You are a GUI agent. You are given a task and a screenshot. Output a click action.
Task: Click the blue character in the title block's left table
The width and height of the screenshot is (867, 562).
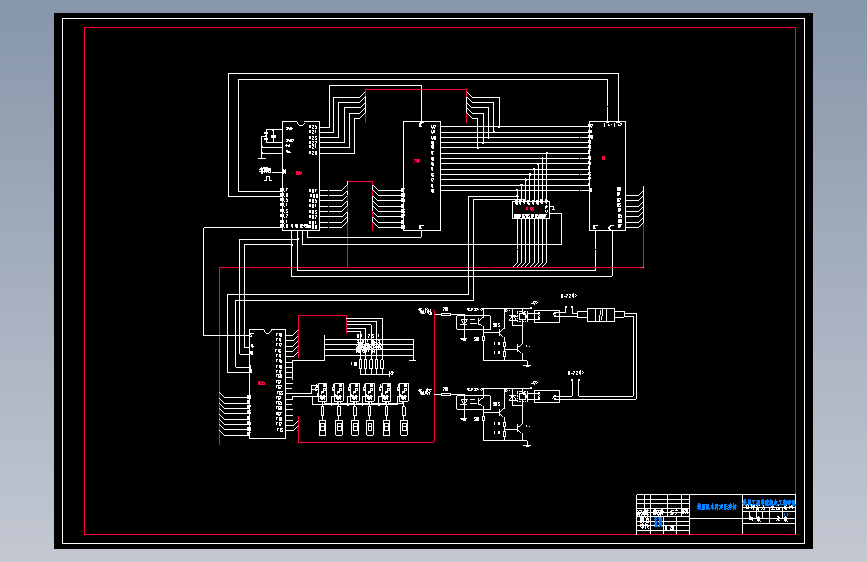tap(658, 522)
